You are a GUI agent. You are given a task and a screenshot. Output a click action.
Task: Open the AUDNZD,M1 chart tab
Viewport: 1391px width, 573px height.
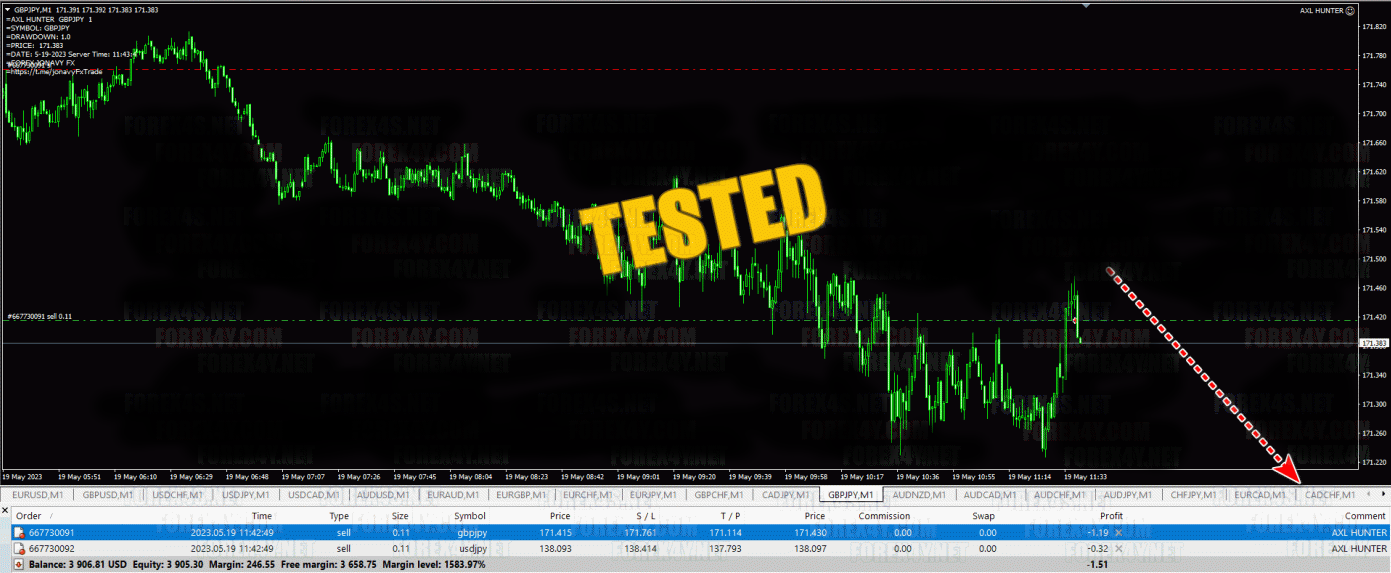919,495
